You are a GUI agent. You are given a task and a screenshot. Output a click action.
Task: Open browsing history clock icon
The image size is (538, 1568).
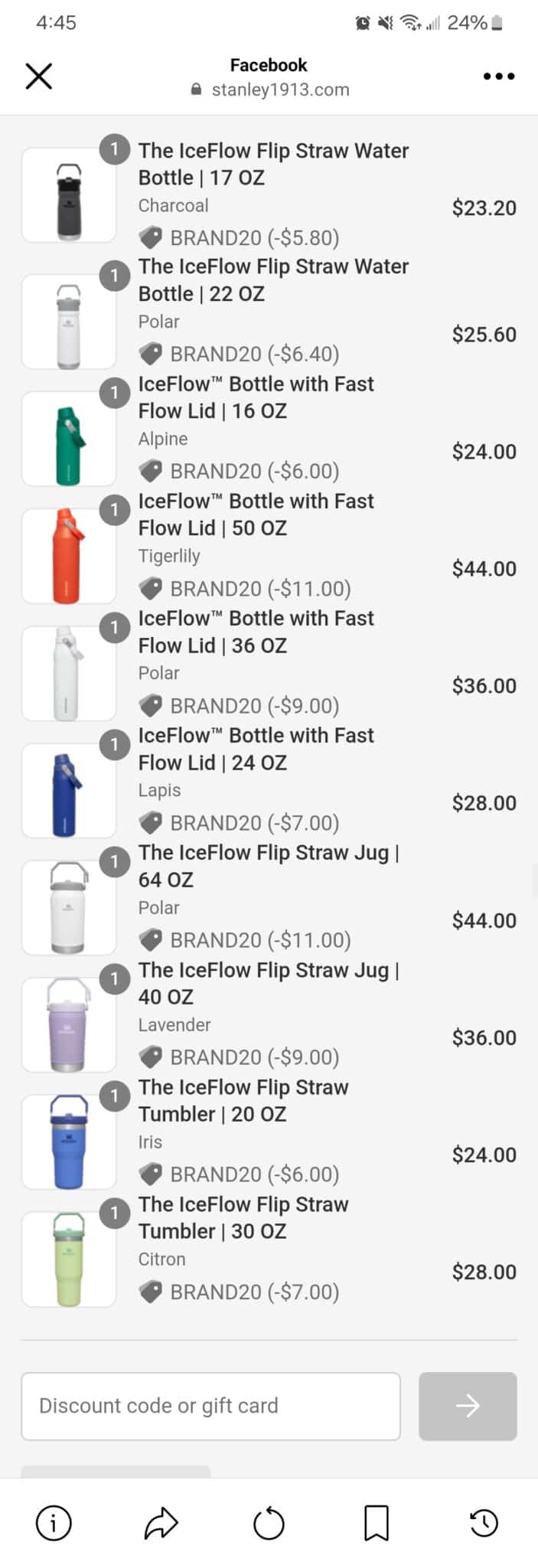point(484,1523)
